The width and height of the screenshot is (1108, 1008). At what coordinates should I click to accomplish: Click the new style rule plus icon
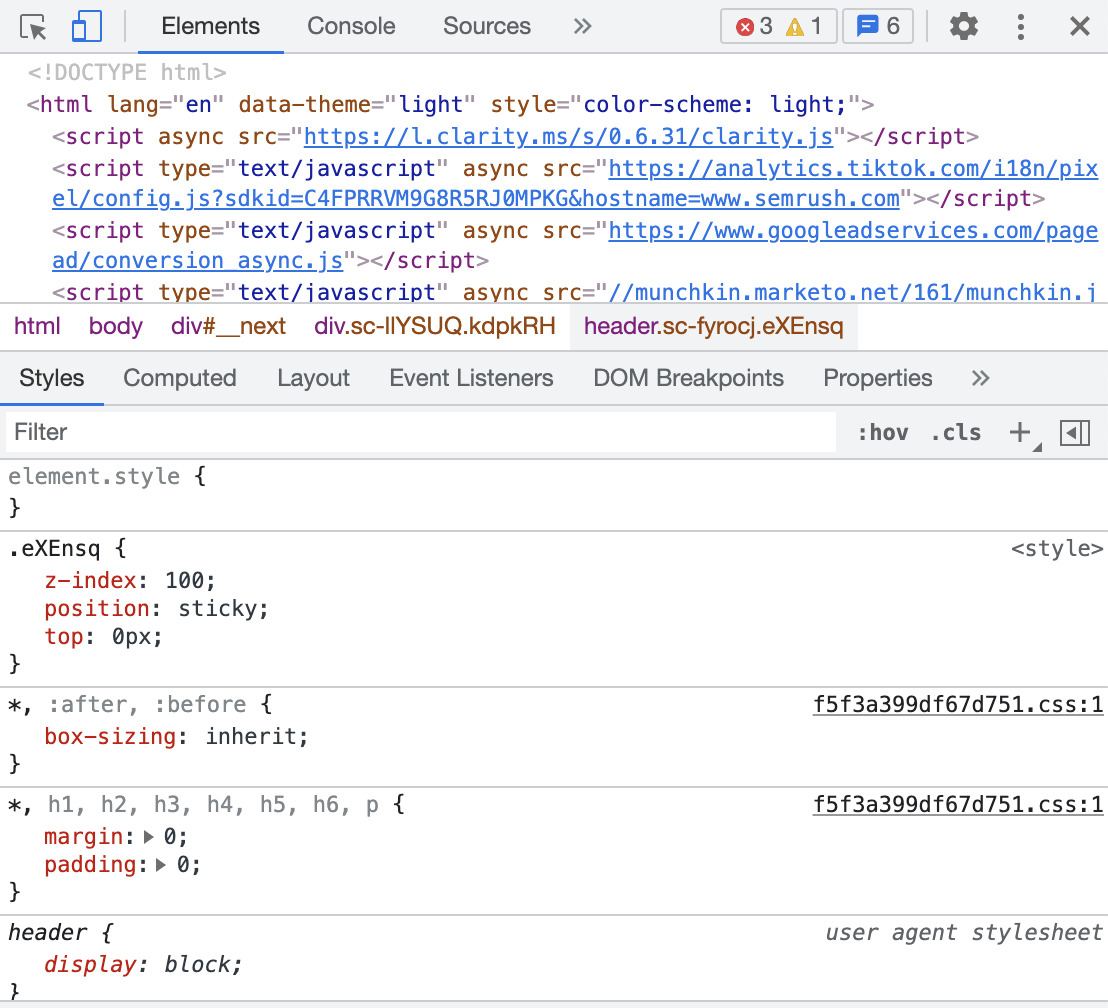tap(1019, 432)
